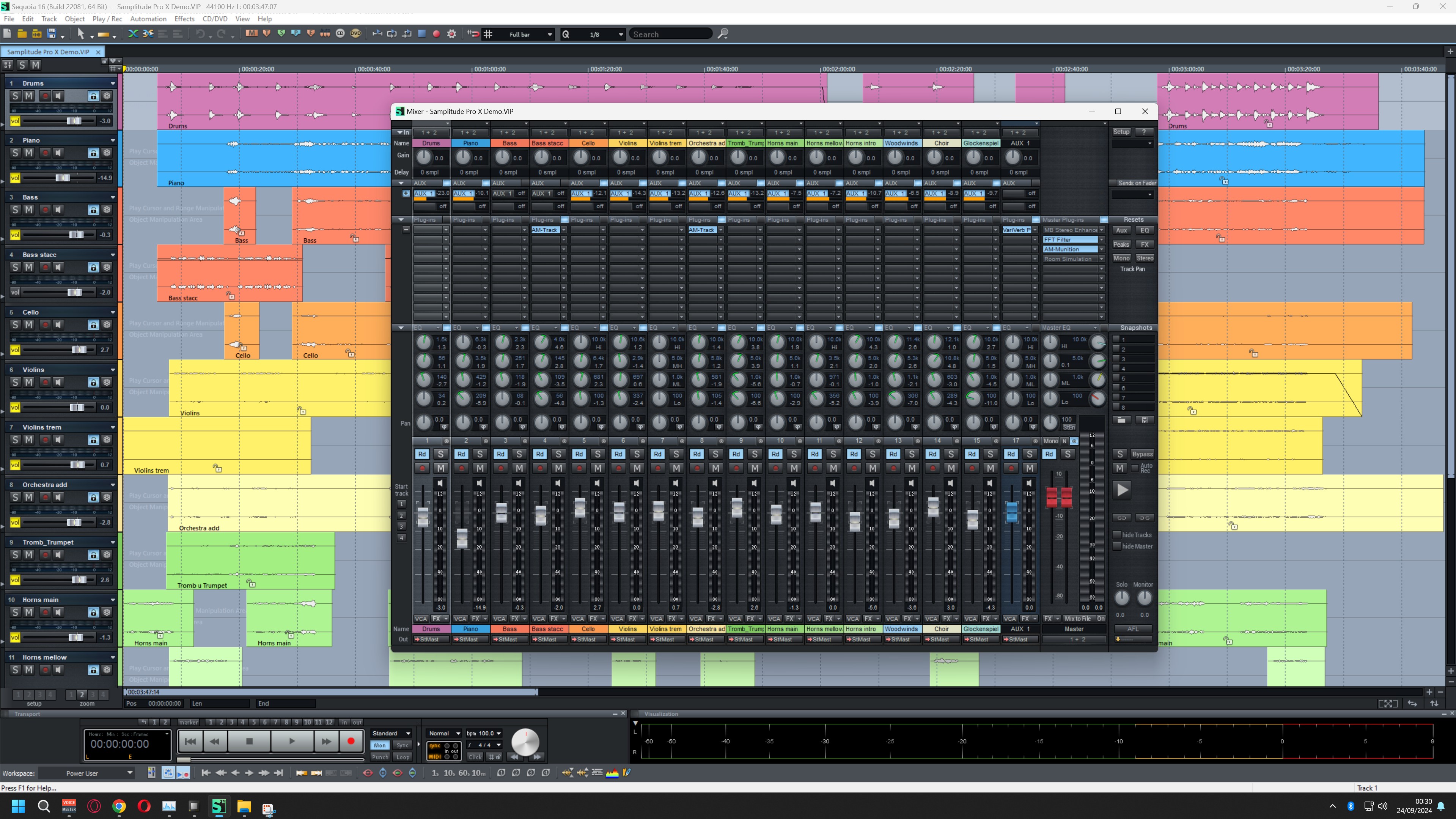Click the Mix to File button
This screenshot has height=819, width=1456.
(1078, 618)
